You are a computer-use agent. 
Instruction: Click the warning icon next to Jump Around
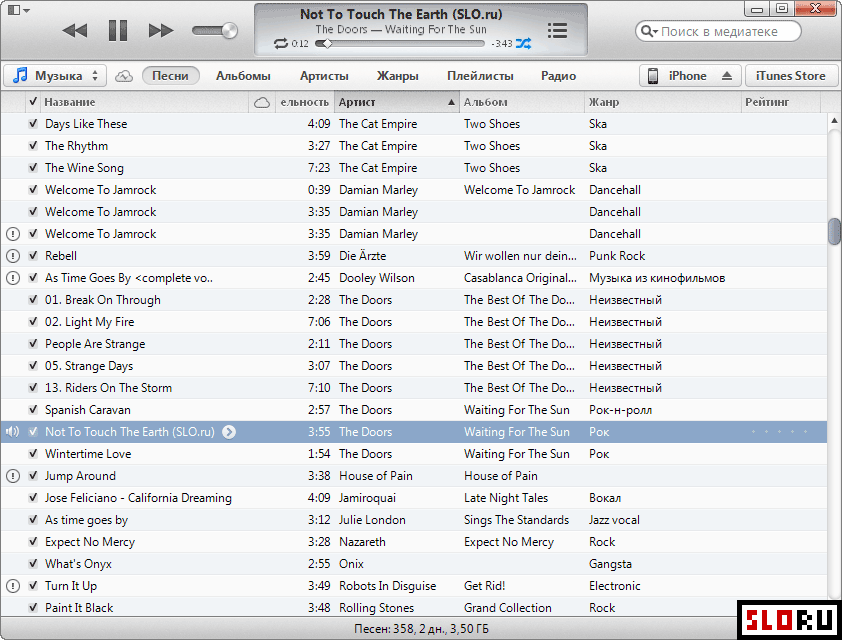click(12, 476)
